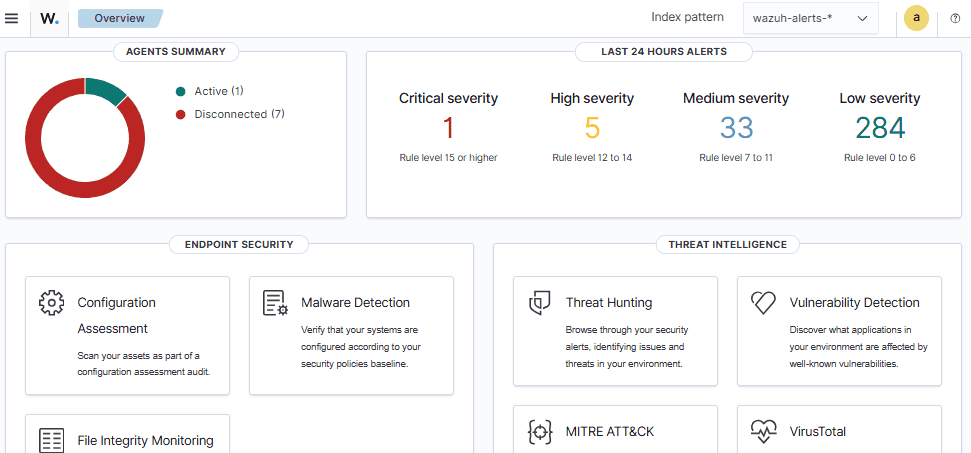View the Medium severity alerts number
This screenshot has width=971, height=453.
point(736,128)
